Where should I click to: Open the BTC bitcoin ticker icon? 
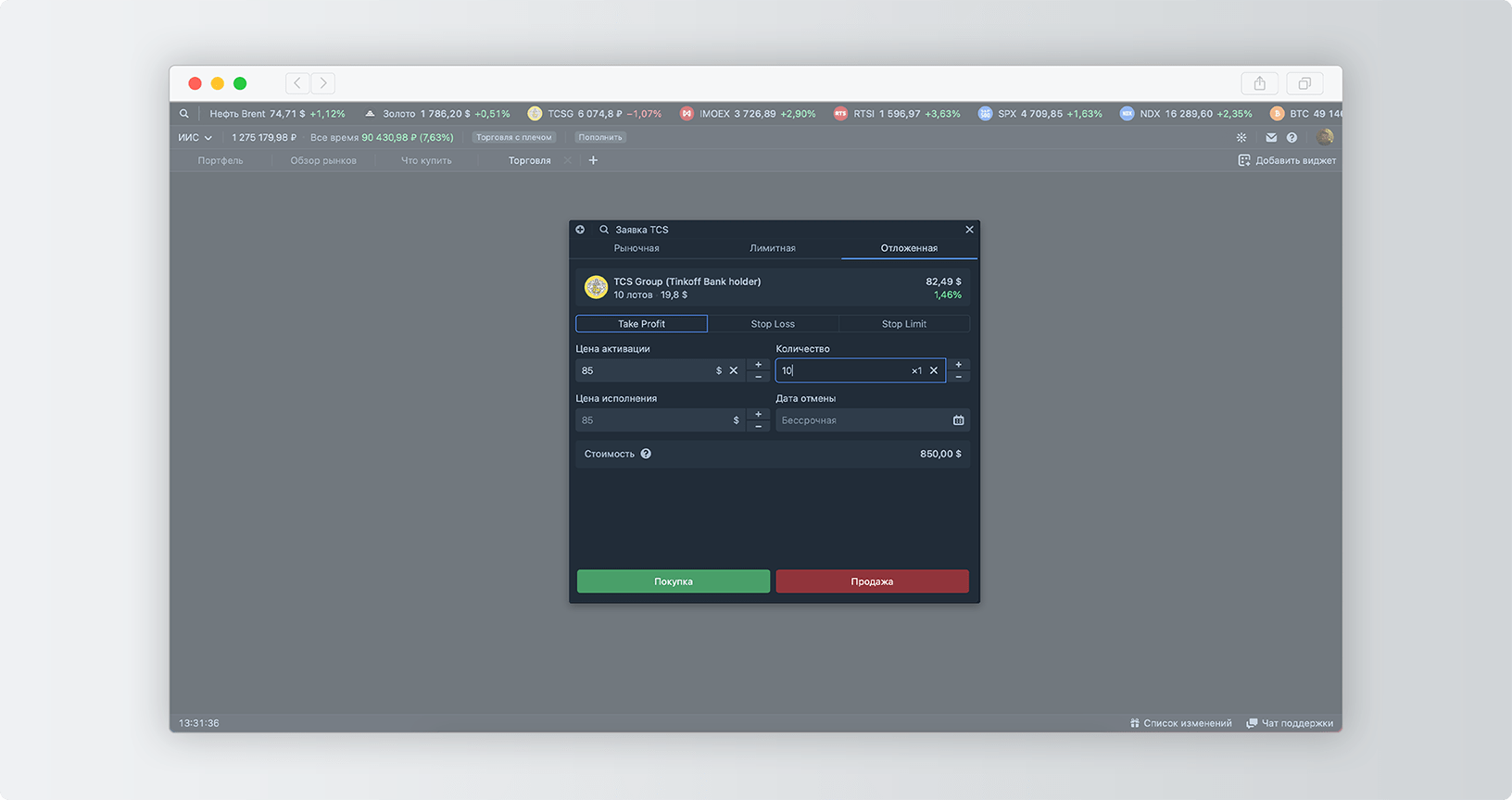click(x=1277, y=114)
